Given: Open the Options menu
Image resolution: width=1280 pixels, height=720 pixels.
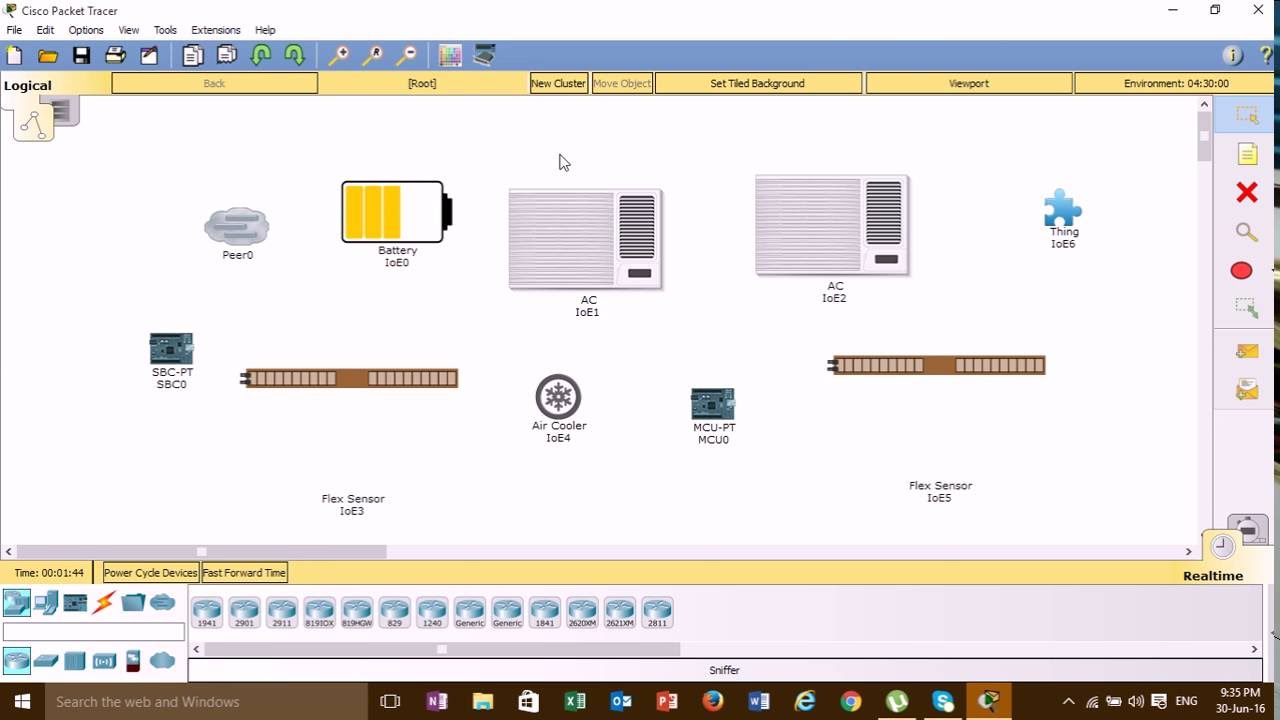Looking at the screenshot, I should 86,30.
